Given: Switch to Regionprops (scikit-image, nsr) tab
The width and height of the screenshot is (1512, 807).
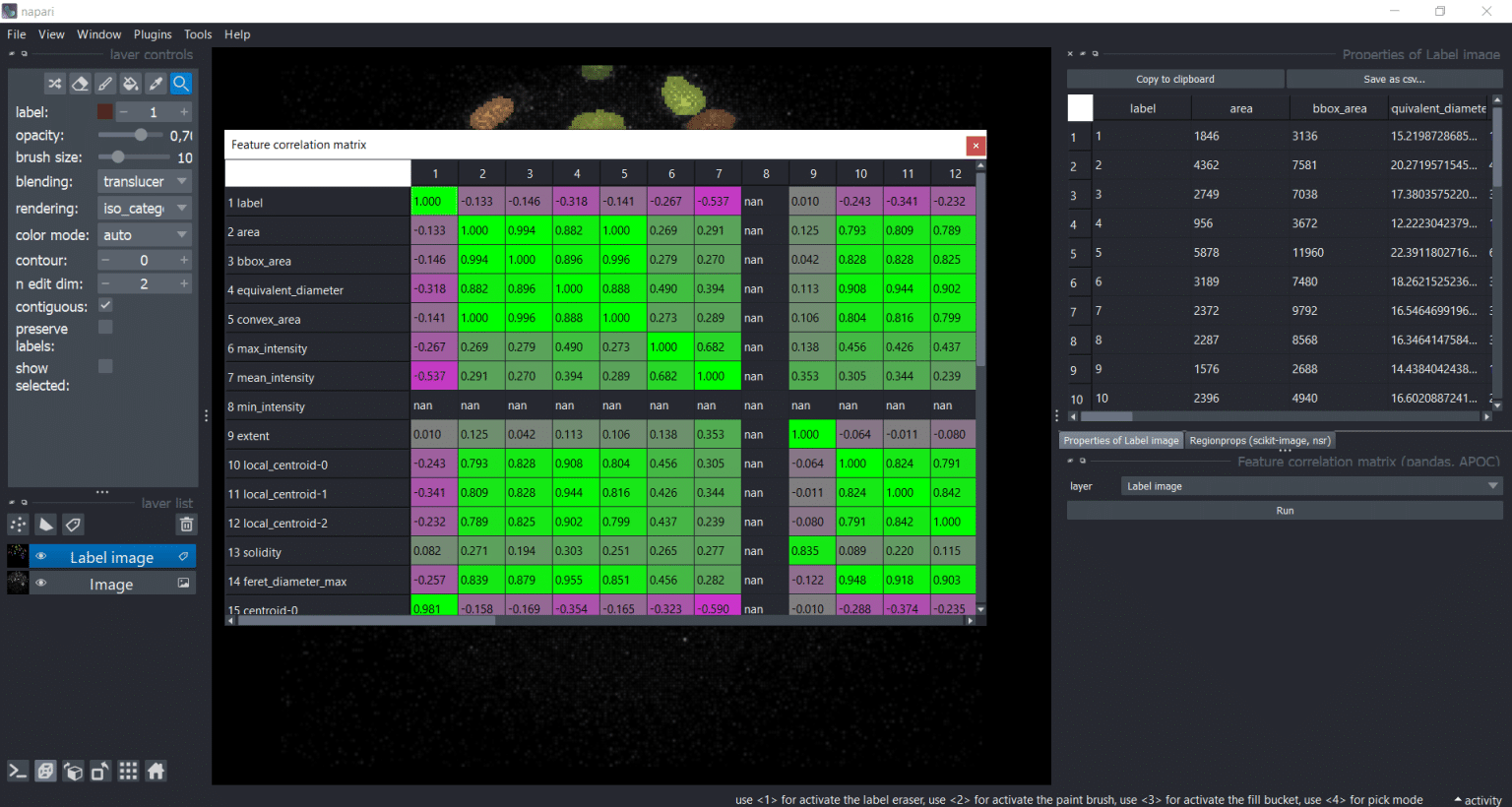Looking at the screenshot, I should tap(1259, 441).
